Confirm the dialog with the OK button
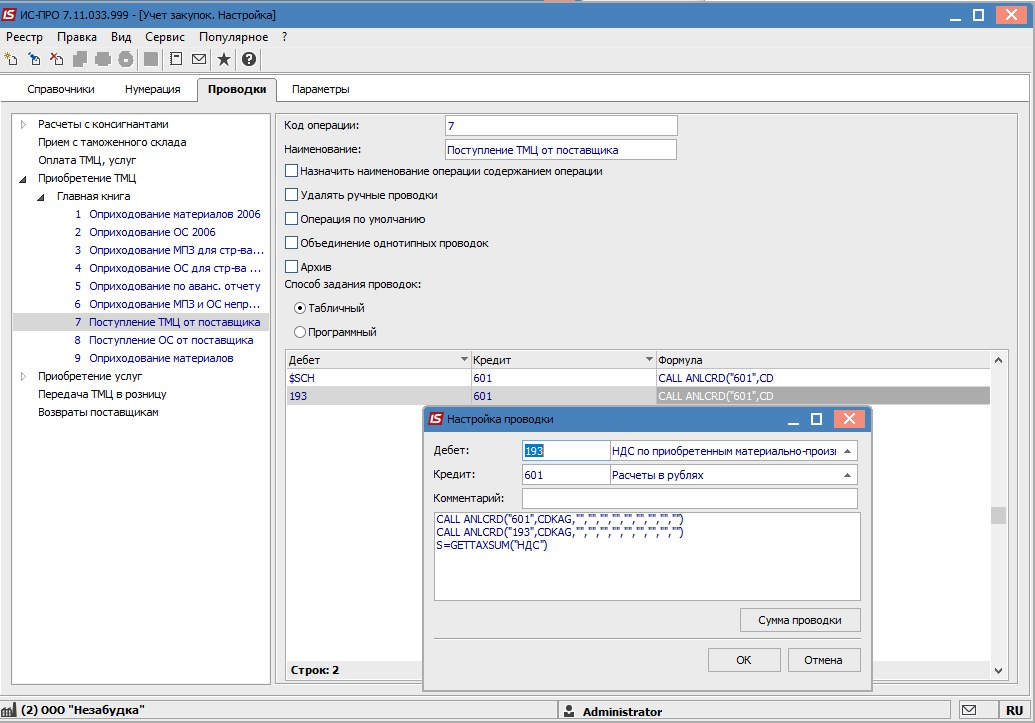 click(x=744, y=660)
